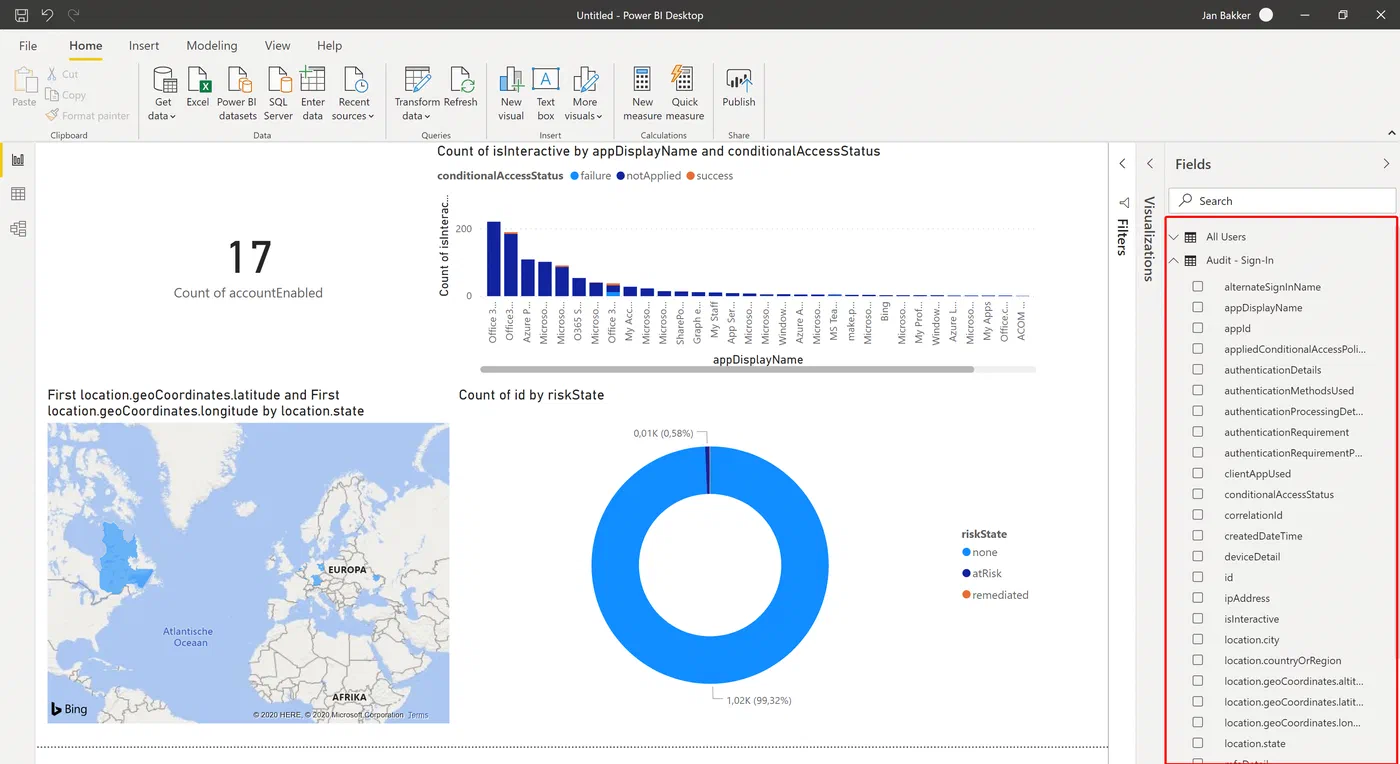Open the Recent sources dropdown

(354, 94)
